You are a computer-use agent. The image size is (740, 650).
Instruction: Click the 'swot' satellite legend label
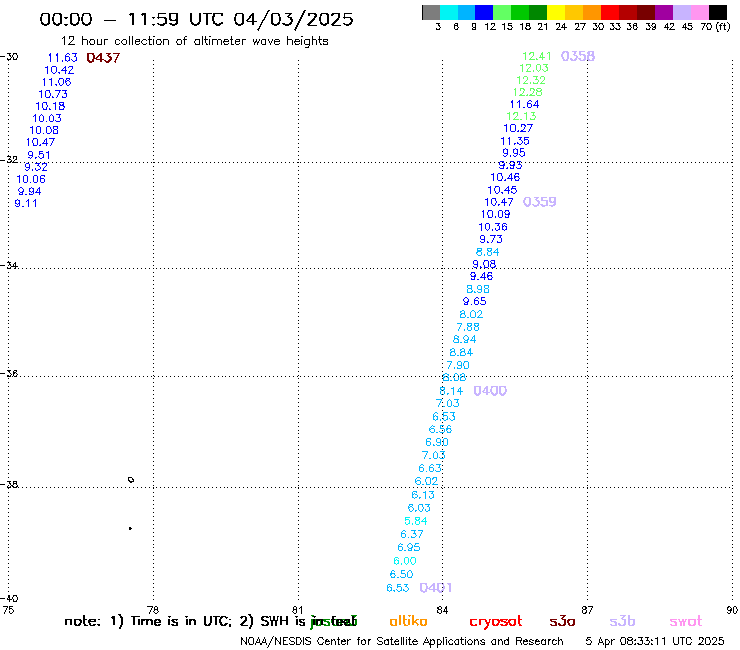click(686, 621)
